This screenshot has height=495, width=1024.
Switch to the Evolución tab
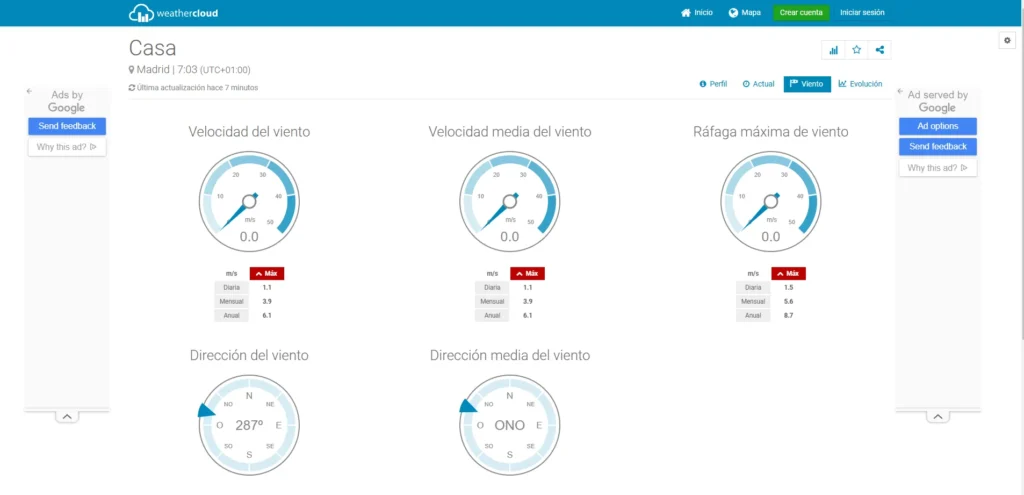(860, 84)
